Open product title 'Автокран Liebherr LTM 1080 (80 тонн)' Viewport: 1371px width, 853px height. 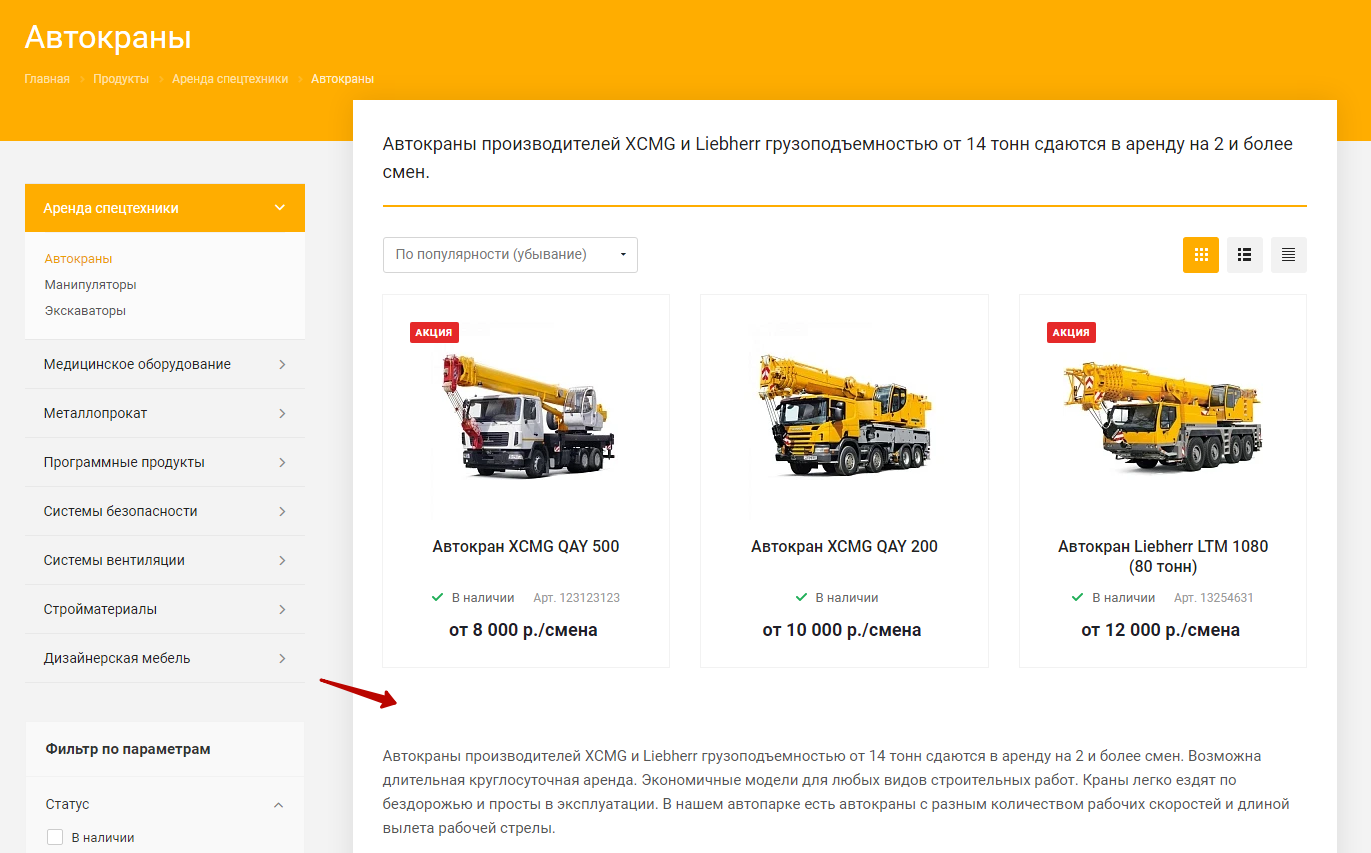(1163, 557)
